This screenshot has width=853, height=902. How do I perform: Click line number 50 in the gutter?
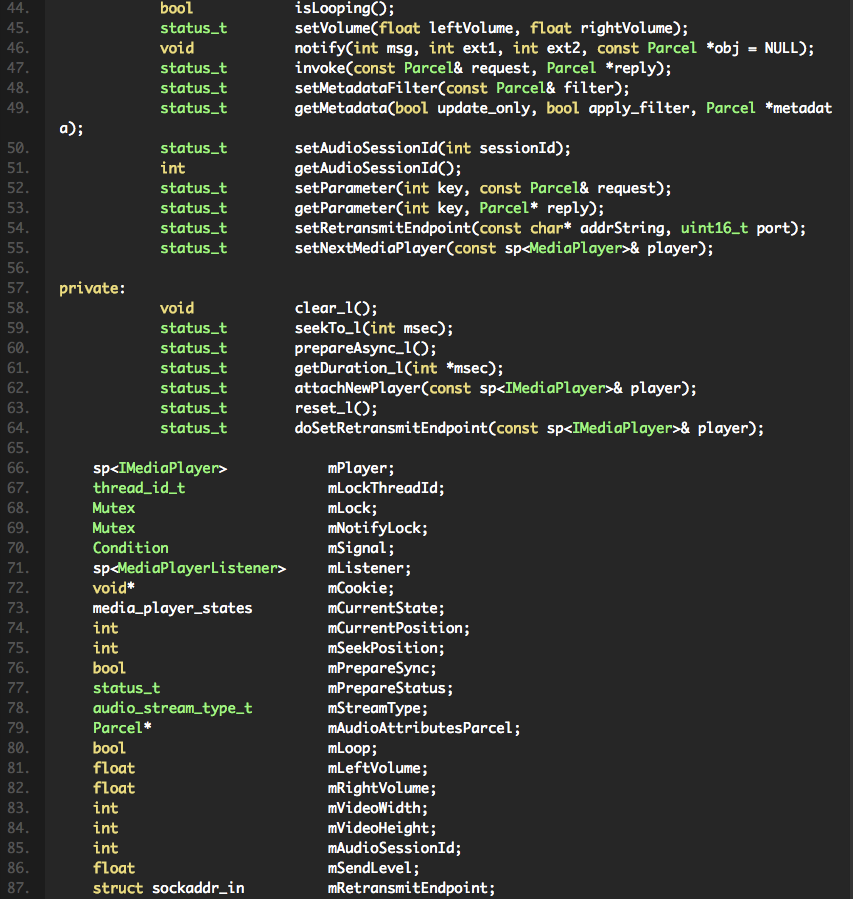coord(20,148)
